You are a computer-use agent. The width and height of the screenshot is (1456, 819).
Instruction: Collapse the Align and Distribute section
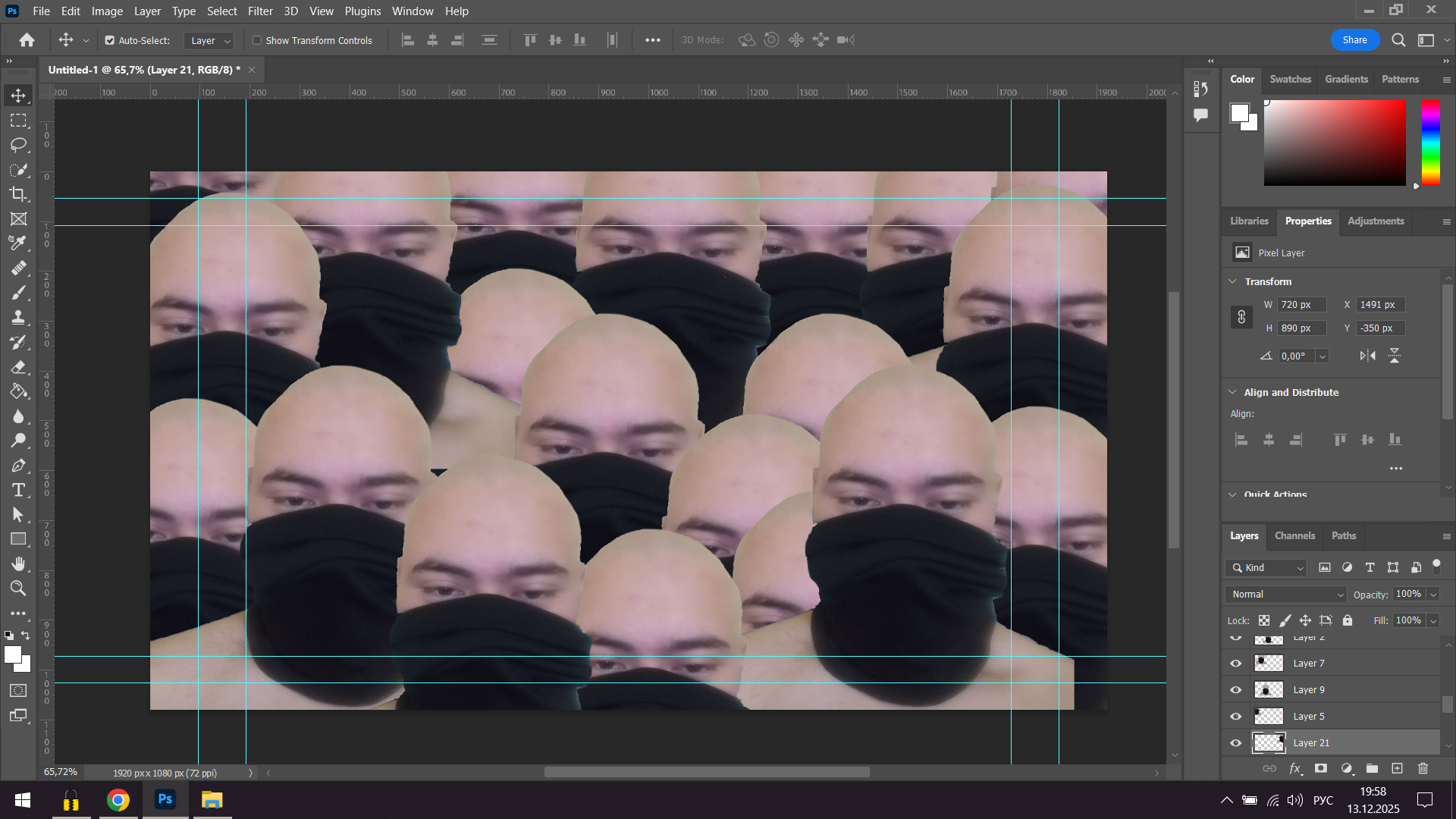tap(1232, 392)
